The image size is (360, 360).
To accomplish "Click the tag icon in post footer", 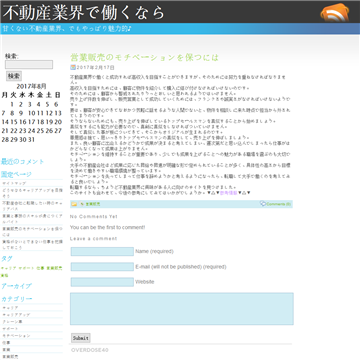I will (82, 204).
